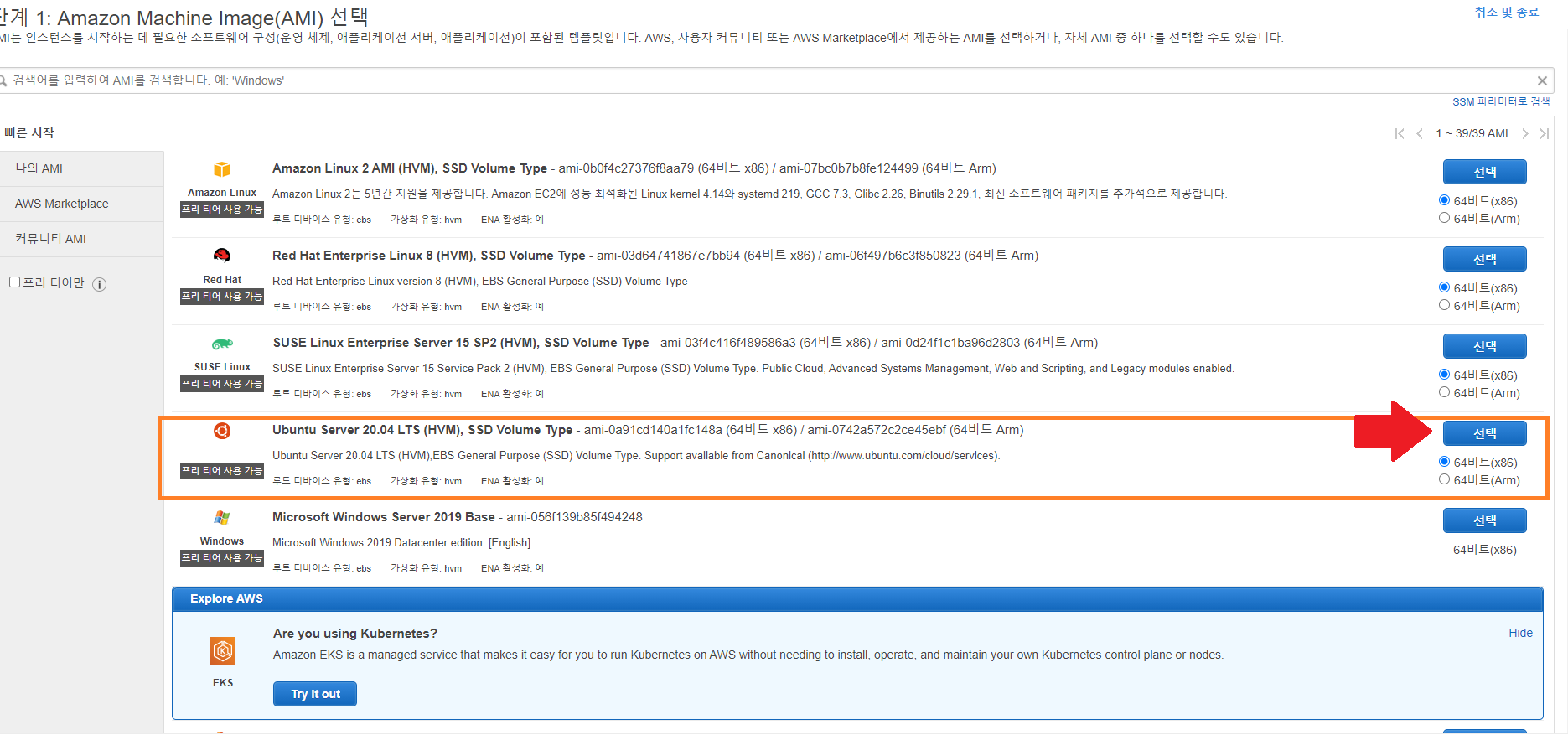Open the AWS Marketplace tab
Image resolution: width=1568 pixels, height=740 pixels.
tap(81, 204)
